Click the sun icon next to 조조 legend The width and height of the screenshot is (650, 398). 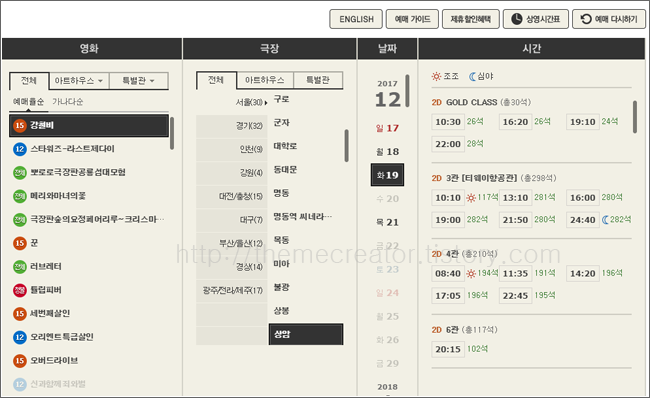coord(436,76)
